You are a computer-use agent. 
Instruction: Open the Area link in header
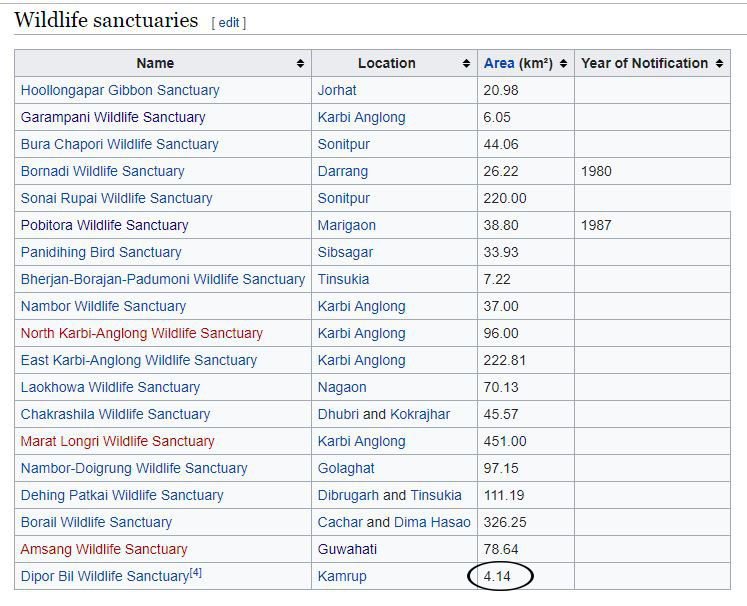(x=498, y=63)
